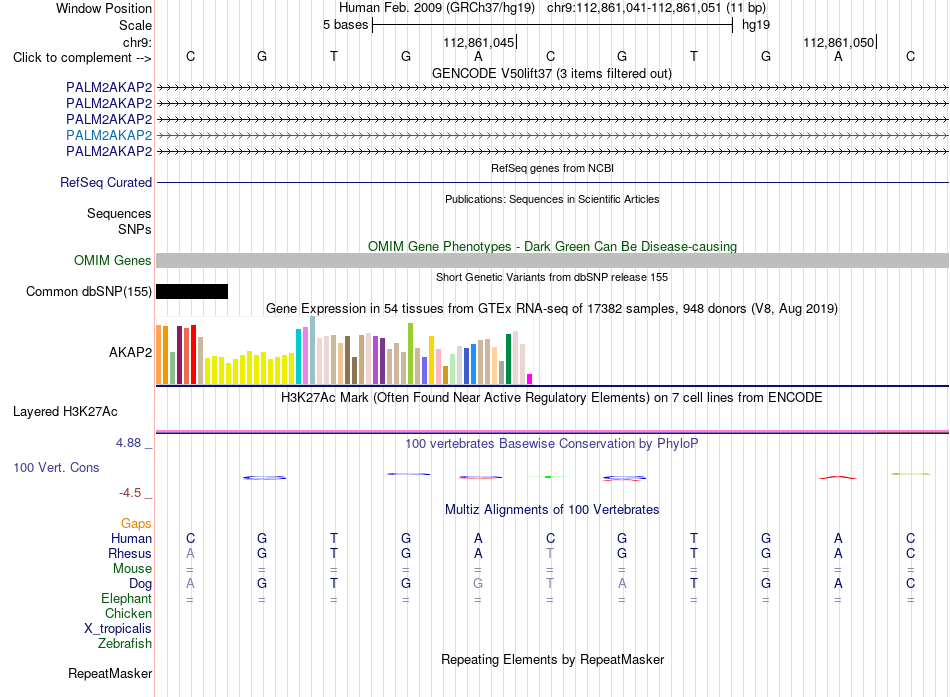Click the 4.88 conservation scale value
This screenshot has height=697, width=950.
point(128,443)
